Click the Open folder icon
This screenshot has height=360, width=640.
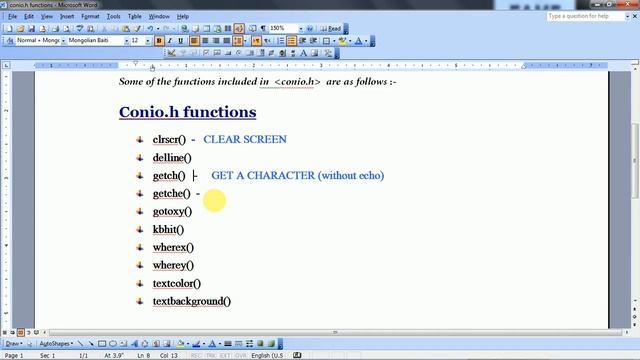20,29
